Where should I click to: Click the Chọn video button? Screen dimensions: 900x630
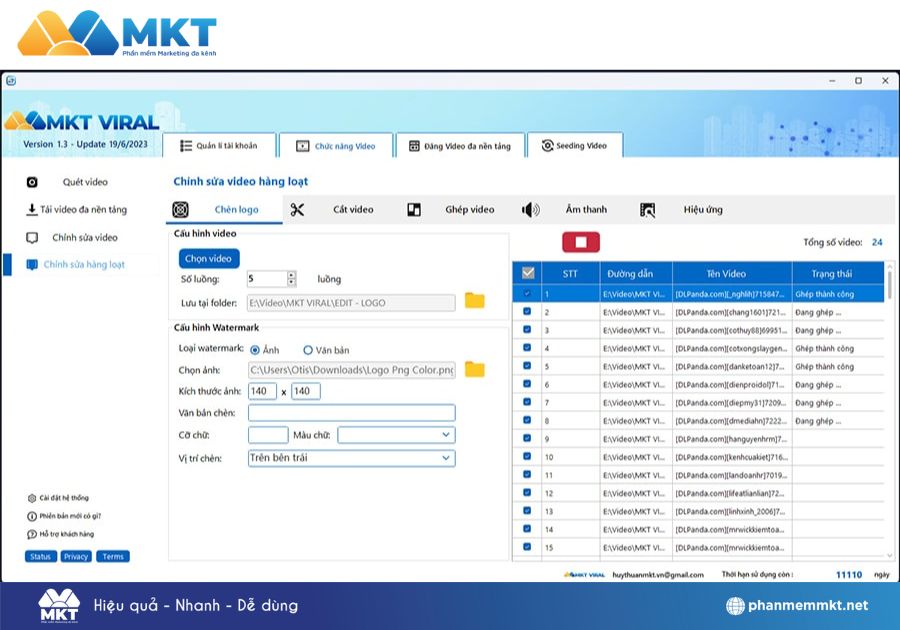(x=208, y=258)
